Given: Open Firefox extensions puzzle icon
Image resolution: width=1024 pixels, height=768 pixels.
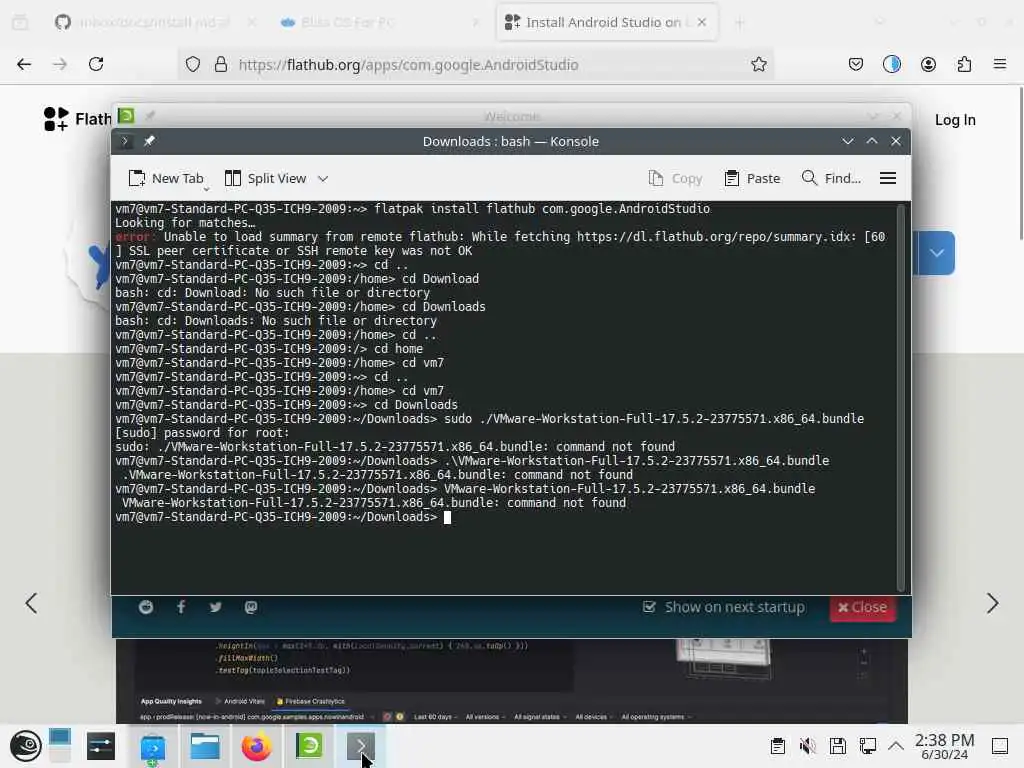Looking at the screenshot, I should click(x=964, y=64).
